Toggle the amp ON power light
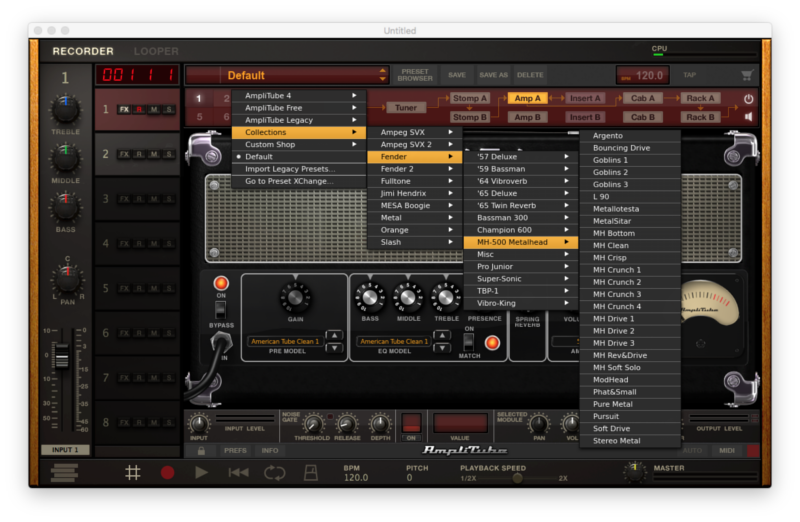Image resolution: width=800 pixels, height=522 pixels. (x=221, y=283)
